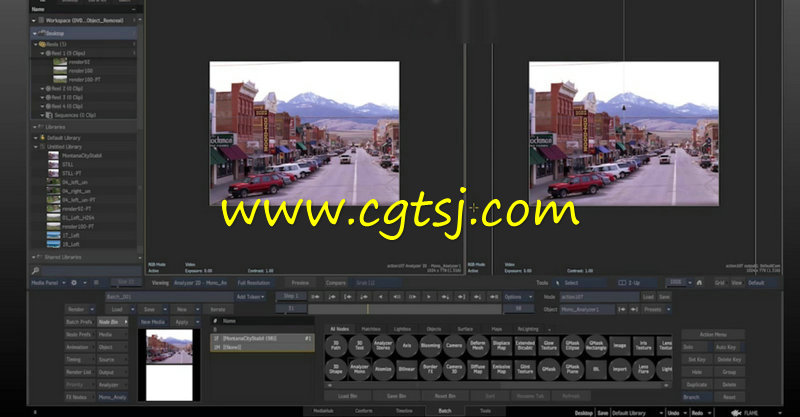Click the Load Bin button
This screenshot has width=800, height=417.
(347, 396)
